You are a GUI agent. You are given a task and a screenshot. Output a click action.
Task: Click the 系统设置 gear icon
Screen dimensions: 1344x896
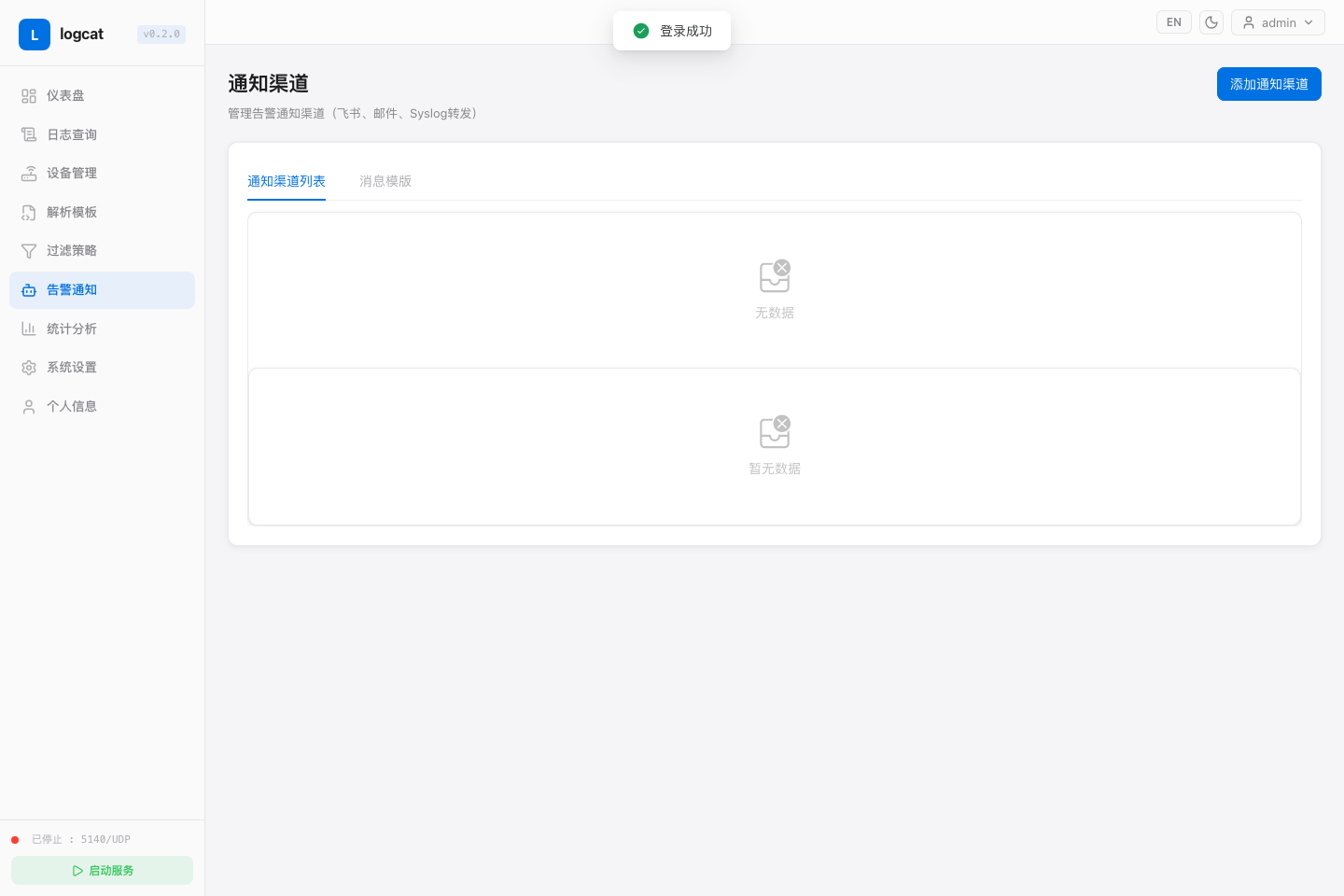(x=29, y=368)
